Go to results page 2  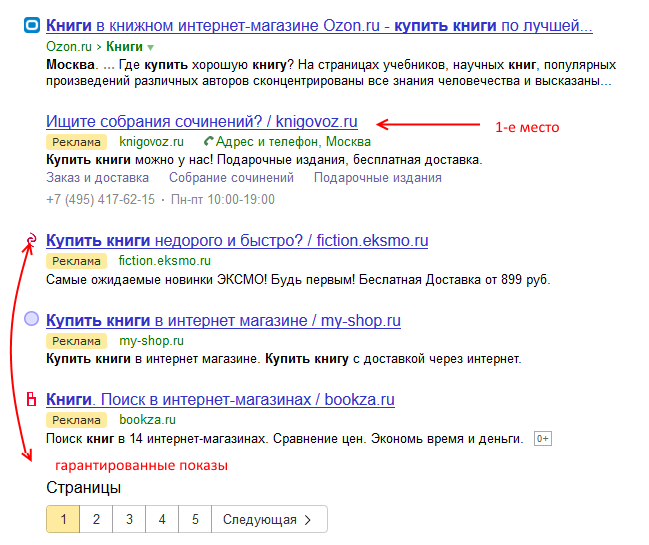coord(96,519)
